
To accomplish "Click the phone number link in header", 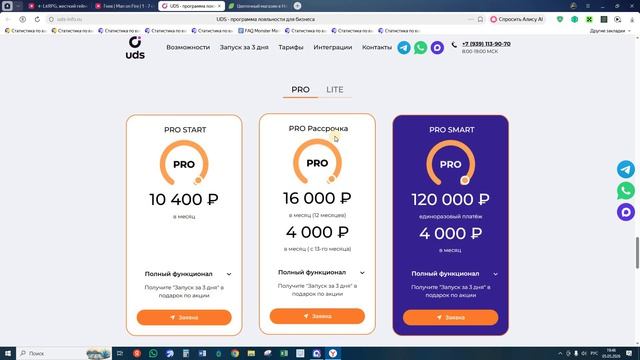I will (x=486, y=44).
